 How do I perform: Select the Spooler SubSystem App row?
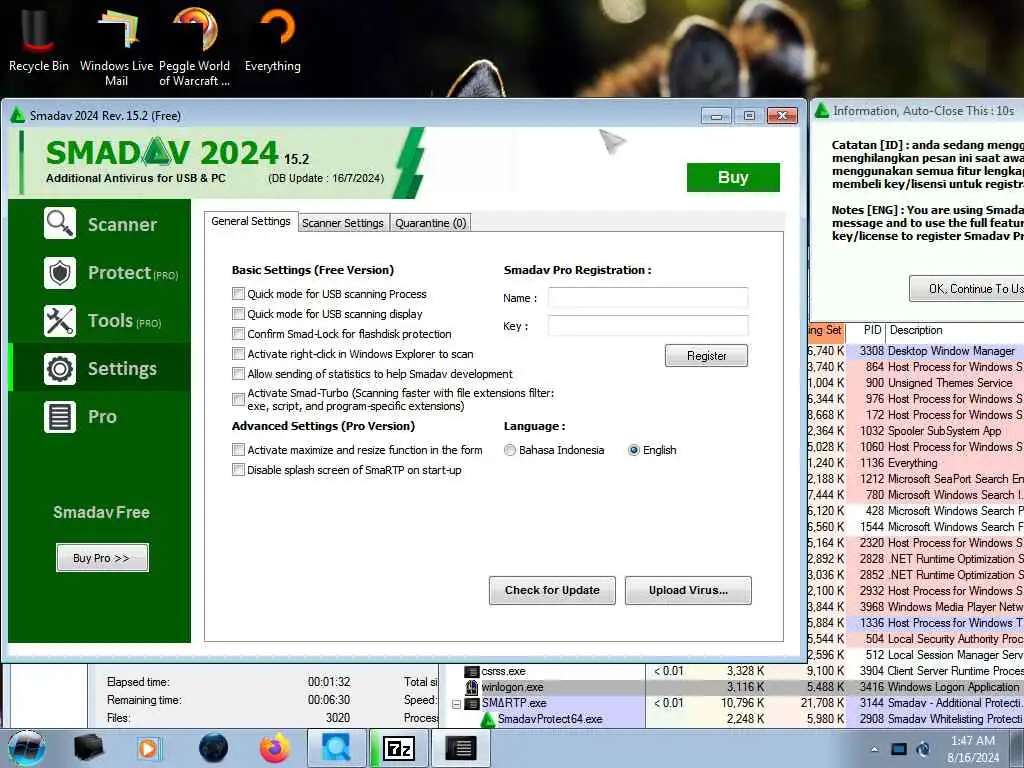coord(916,431)
